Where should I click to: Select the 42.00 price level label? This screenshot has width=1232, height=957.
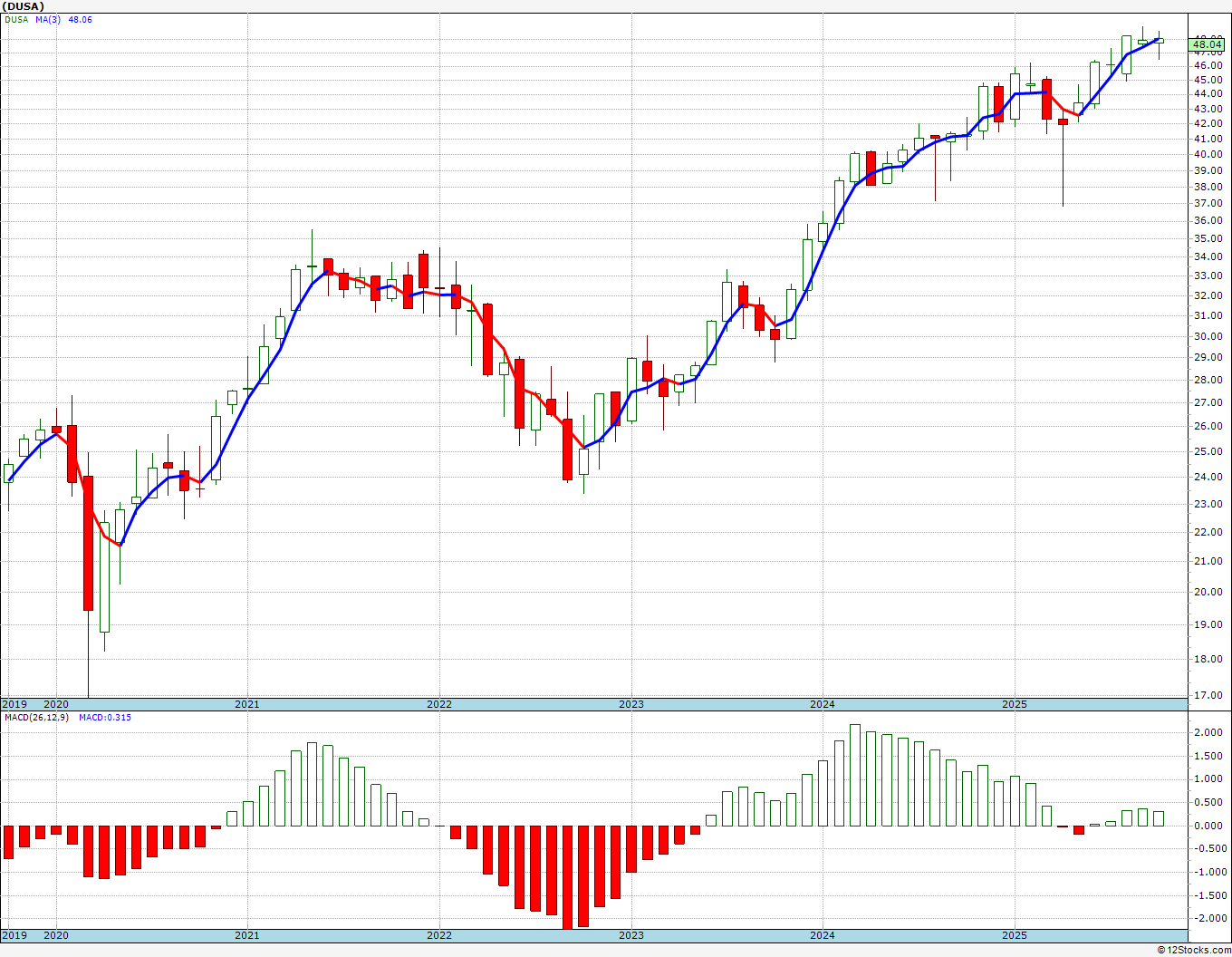click(1208, 124)
